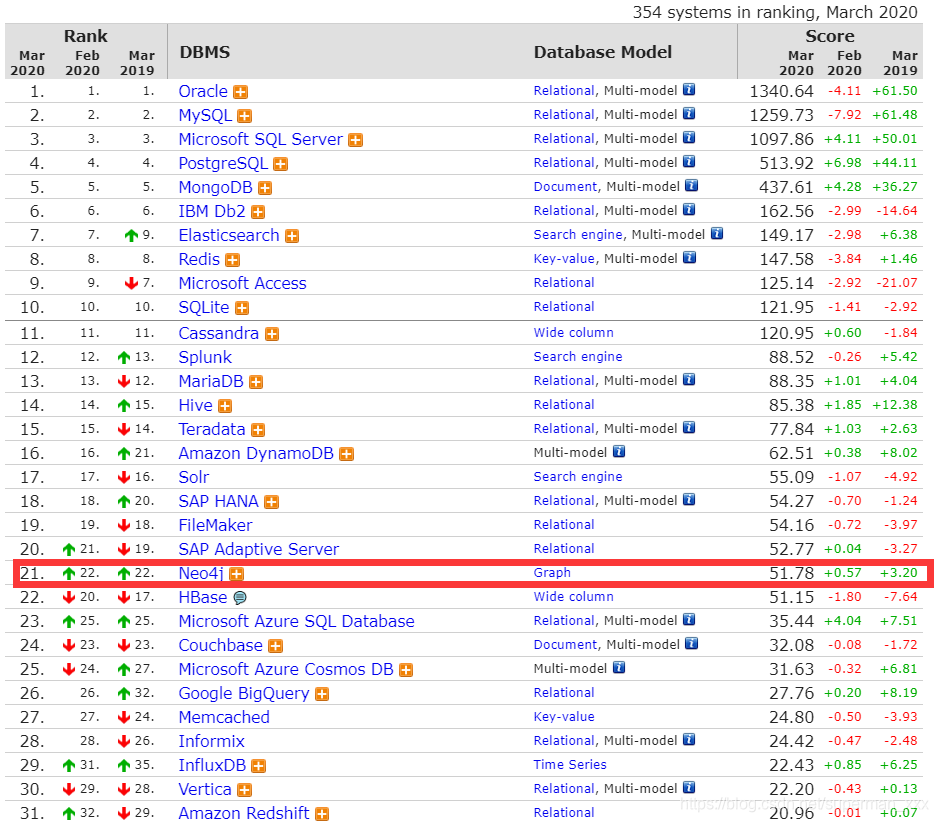Click the plus icon after Microsoft SQL Server

(x=355, y=140)
